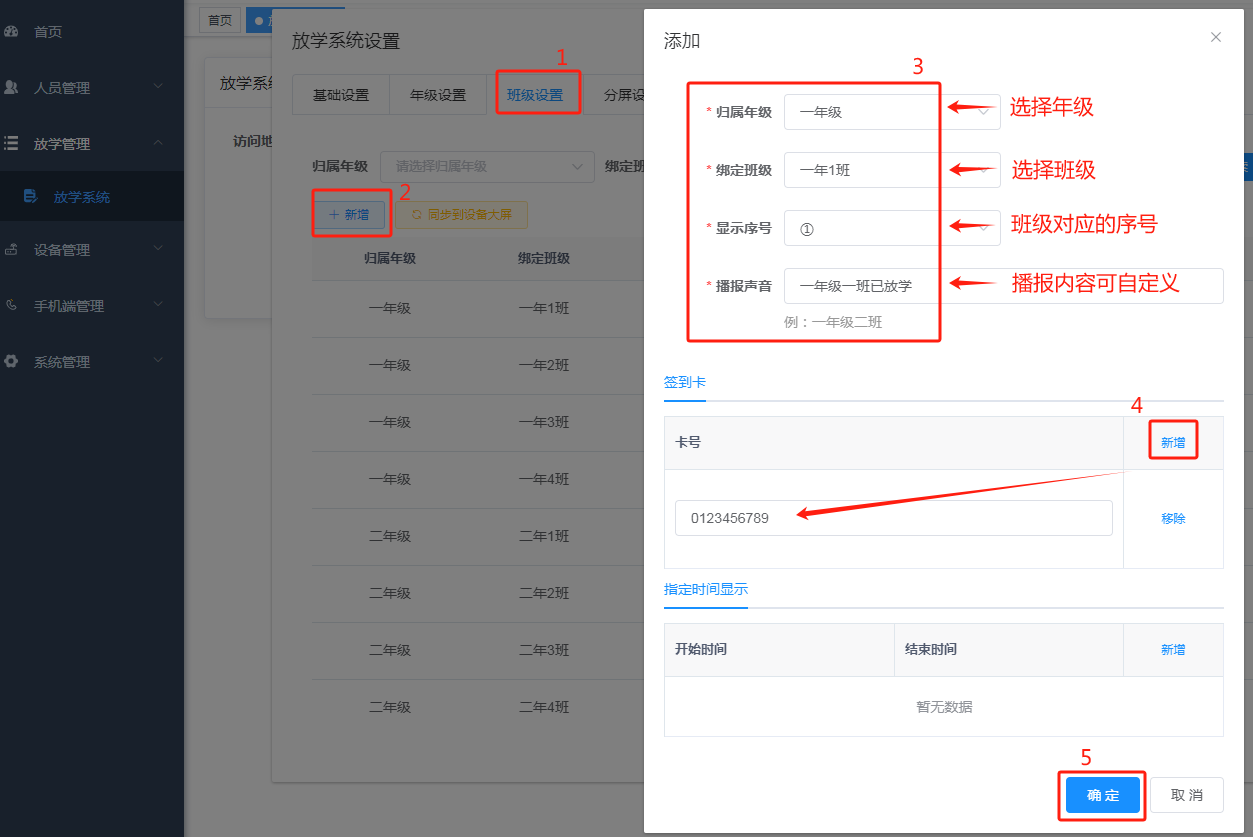Click the 同步到设备大屏 sync icon
Image resolution: width=1253 pixels, height=837 pixels.
pos(410,215)
